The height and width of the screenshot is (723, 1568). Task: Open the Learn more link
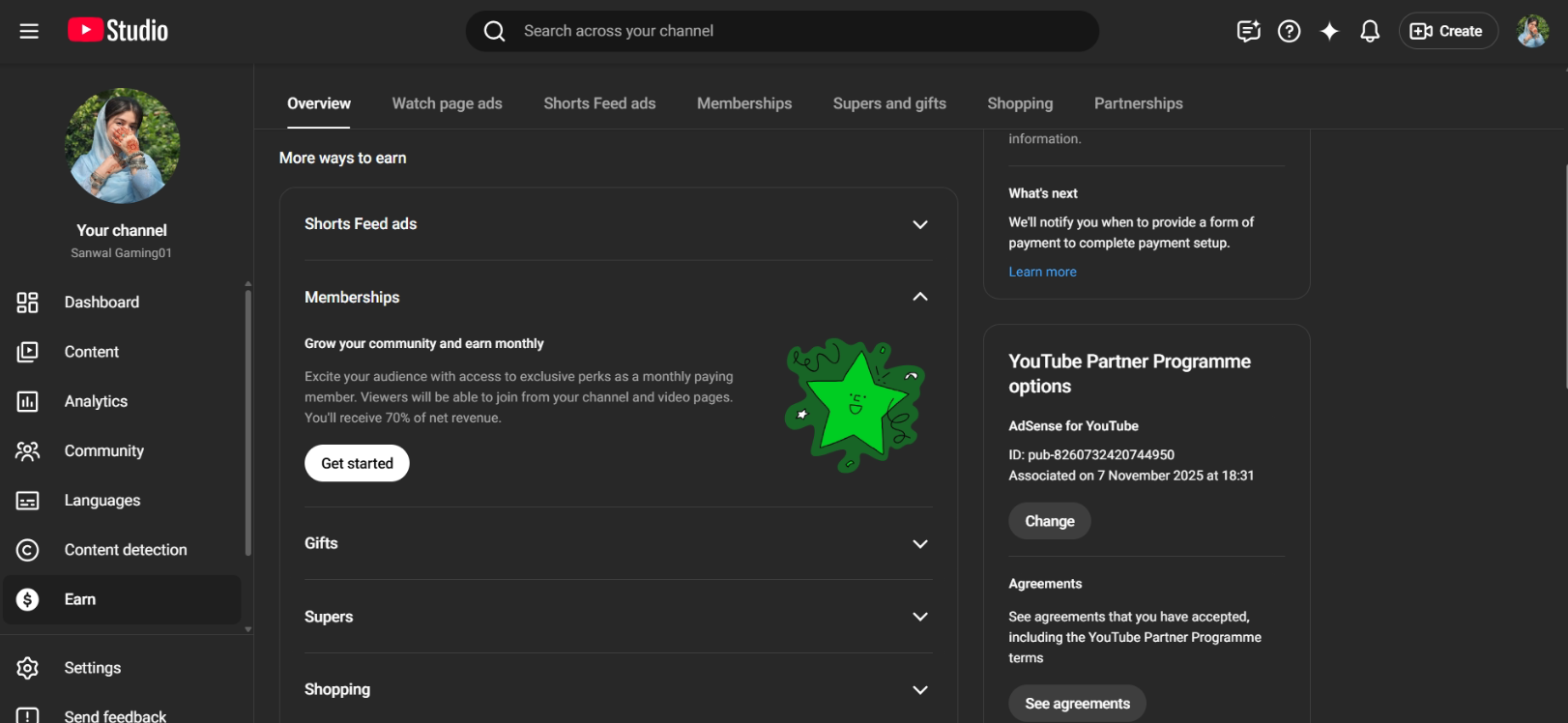[x=1042, y=272]
